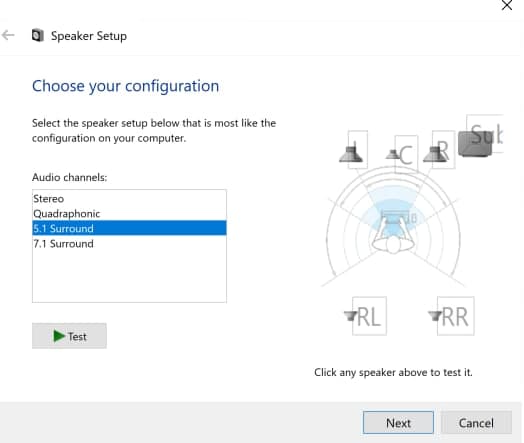Go back using the back arrow
This screenshot has height=443, width=524.
pyautogui.click(x=8, y=35)
